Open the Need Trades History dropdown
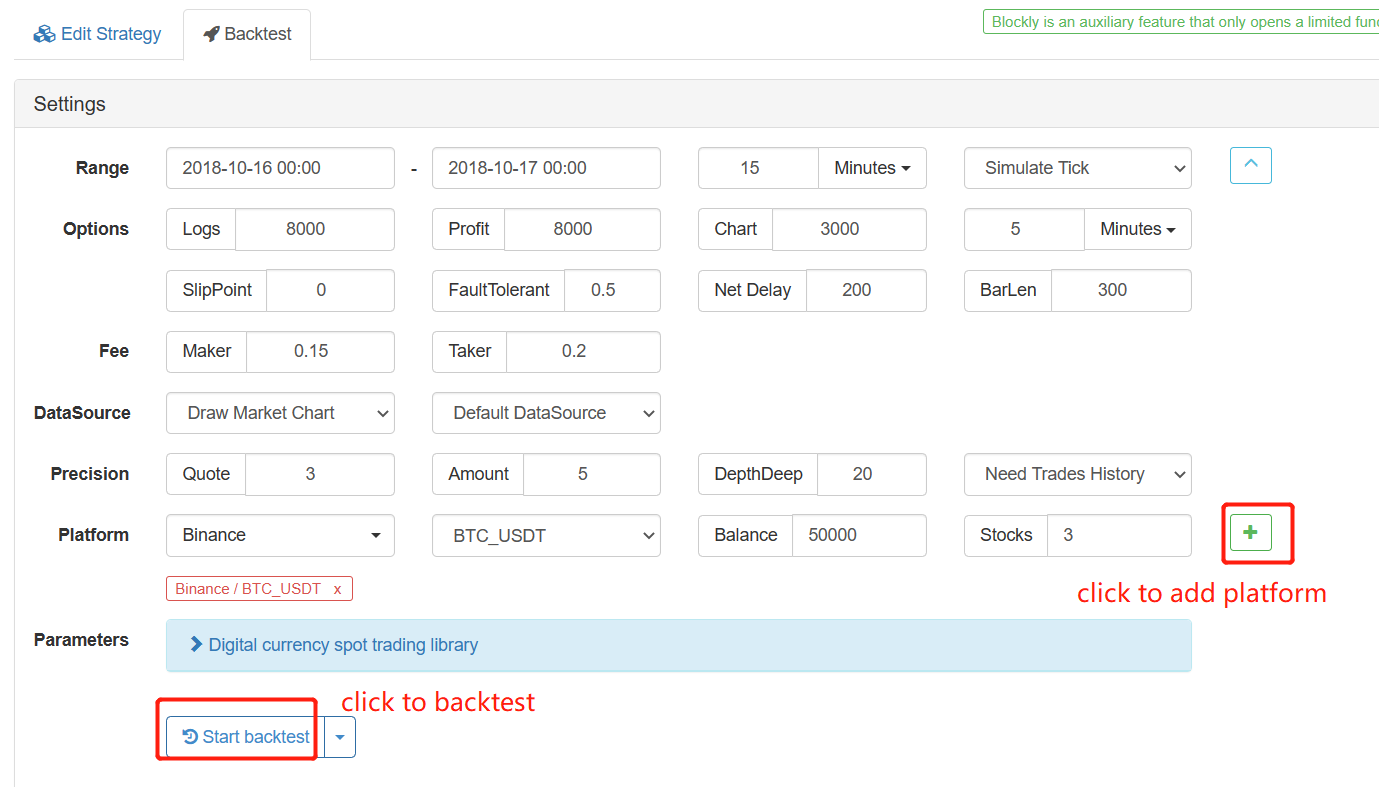Viewport: 1379px width, 787px height. 1077,474
